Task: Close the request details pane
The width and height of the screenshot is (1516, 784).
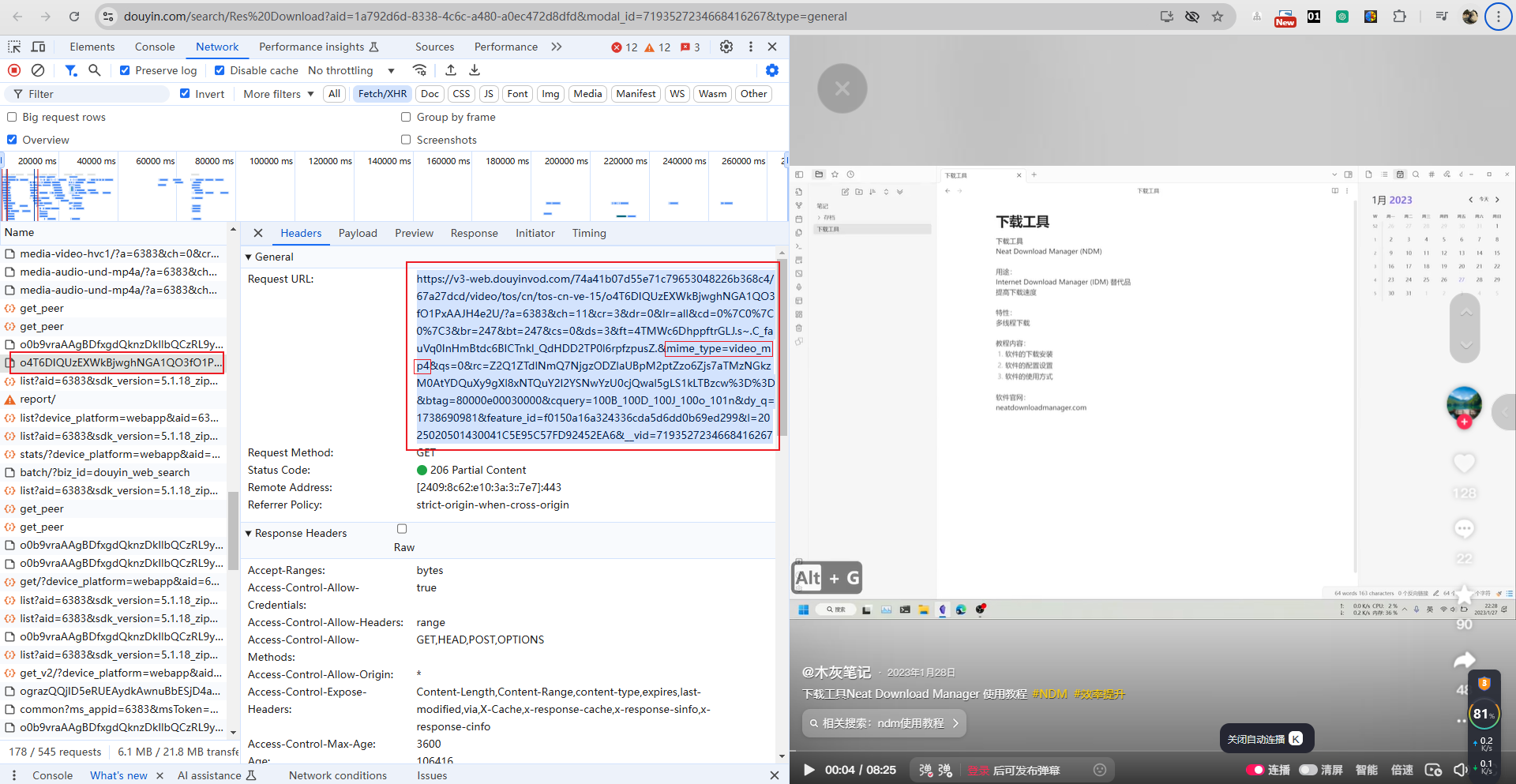Action: coord(258,233)
